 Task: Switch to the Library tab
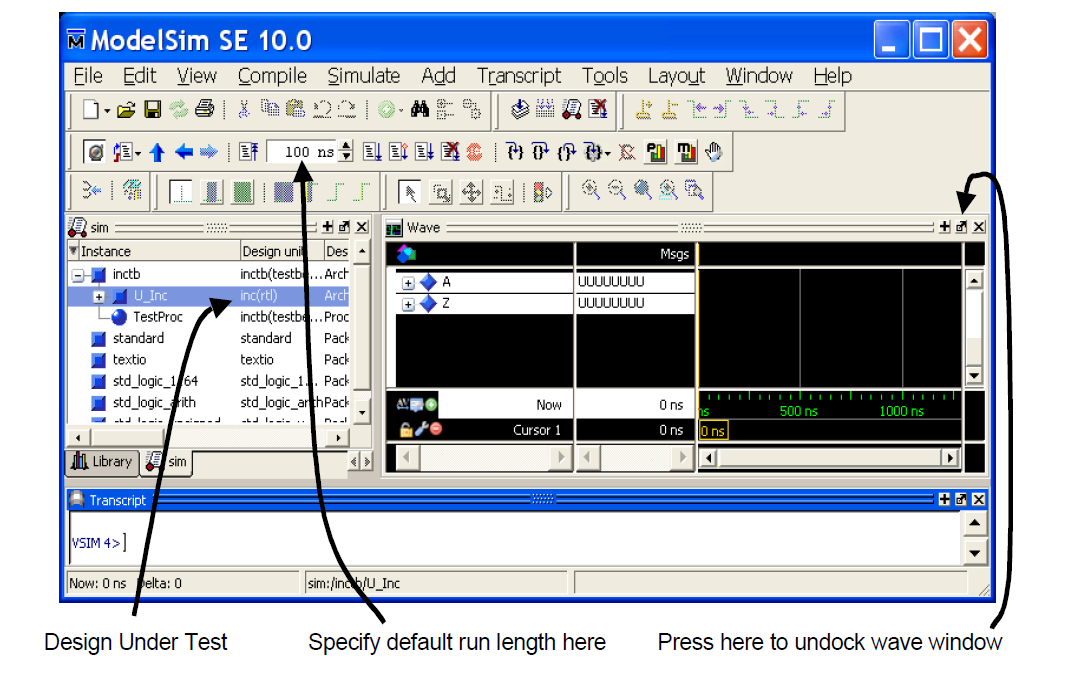pyautogui.click(x=102, y=461)
